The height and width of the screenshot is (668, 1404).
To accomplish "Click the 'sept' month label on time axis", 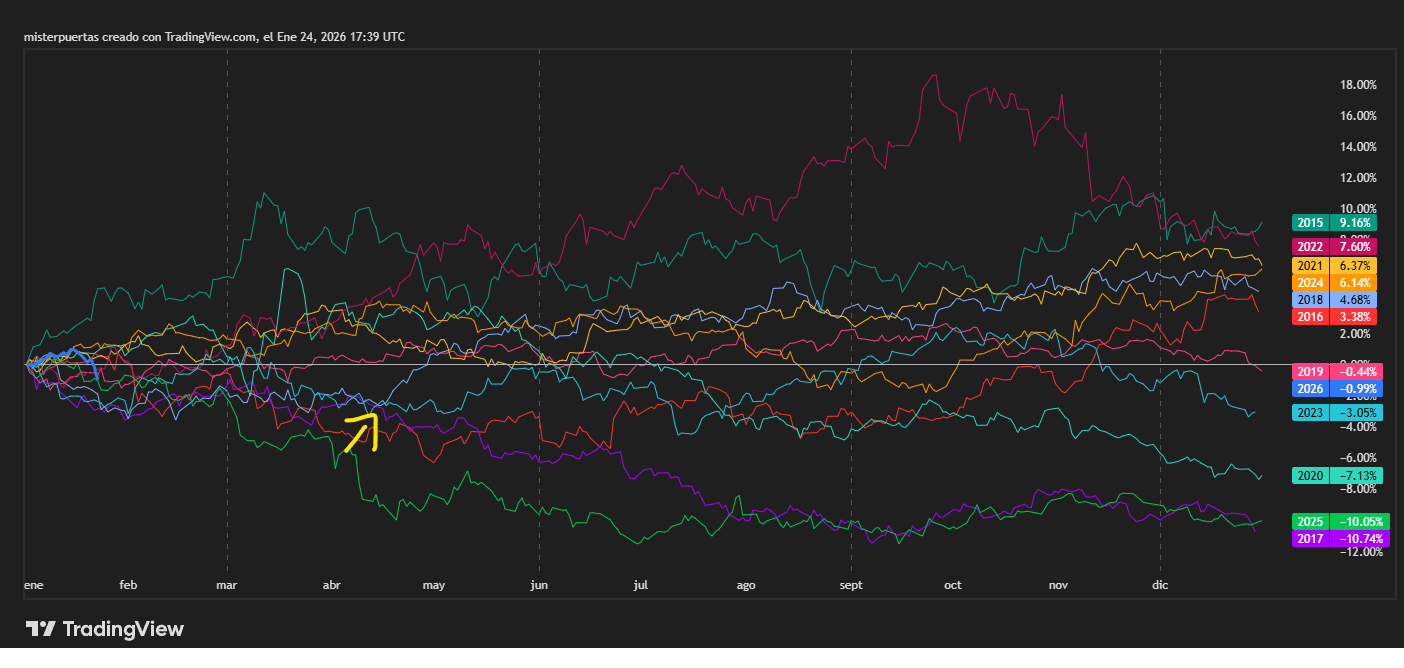I will click(851, 585).
